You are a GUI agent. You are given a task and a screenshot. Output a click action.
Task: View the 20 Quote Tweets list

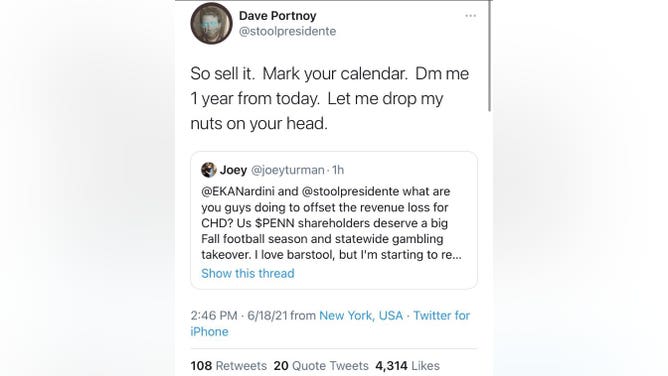pyautogui.click(x=321, y=366)
